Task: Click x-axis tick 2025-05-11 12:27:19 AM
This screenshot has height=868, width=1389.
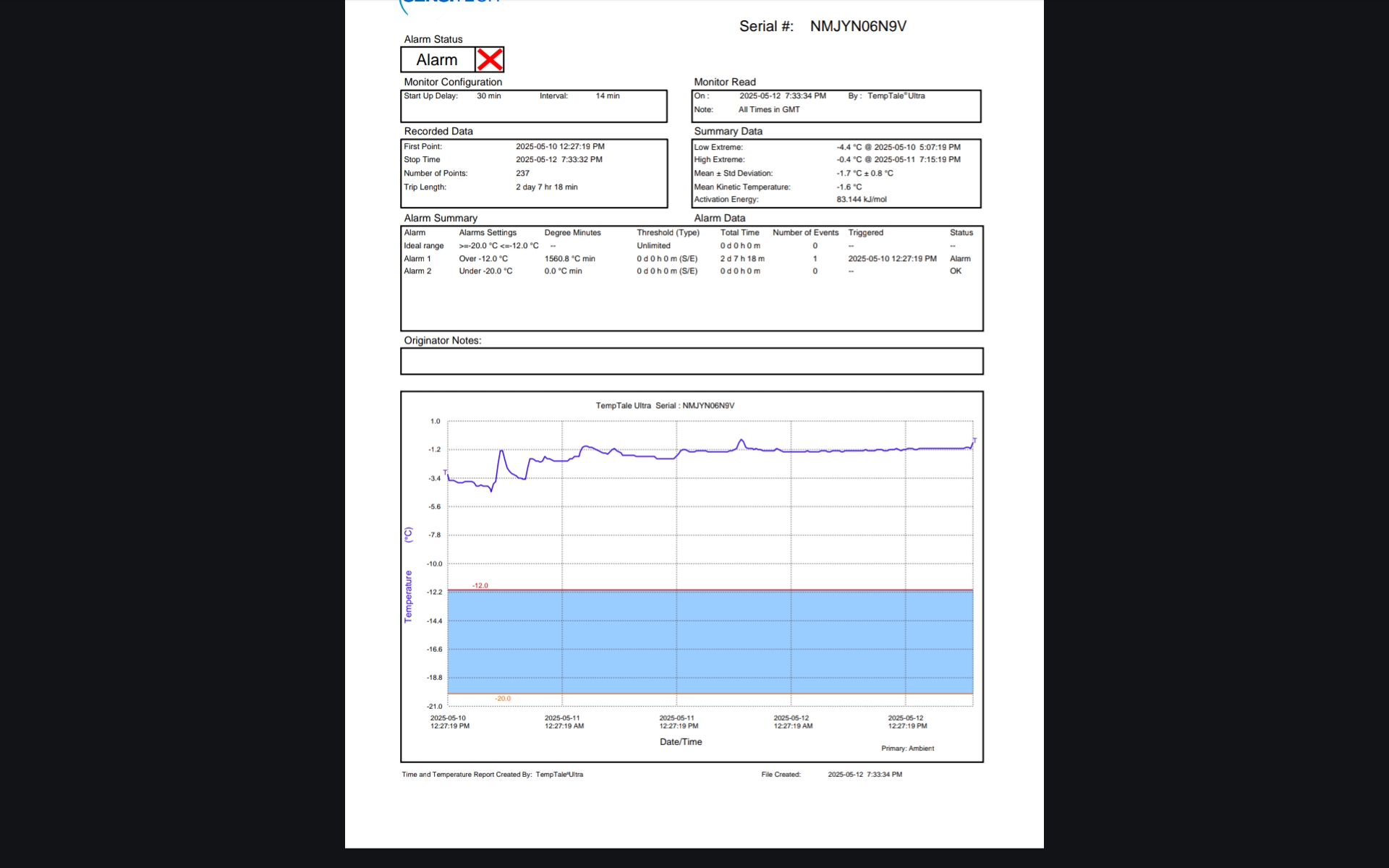Action: coord(564,722)
